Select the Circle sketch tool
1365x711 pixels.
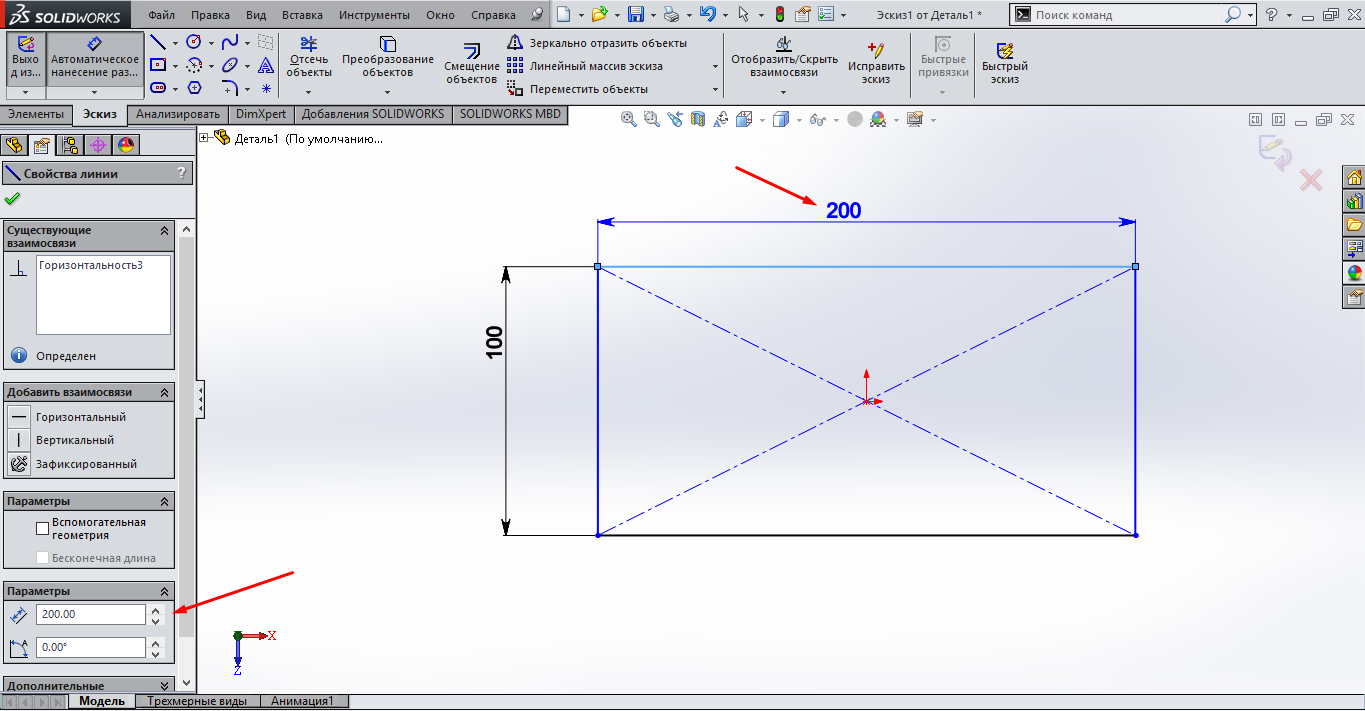194,42
